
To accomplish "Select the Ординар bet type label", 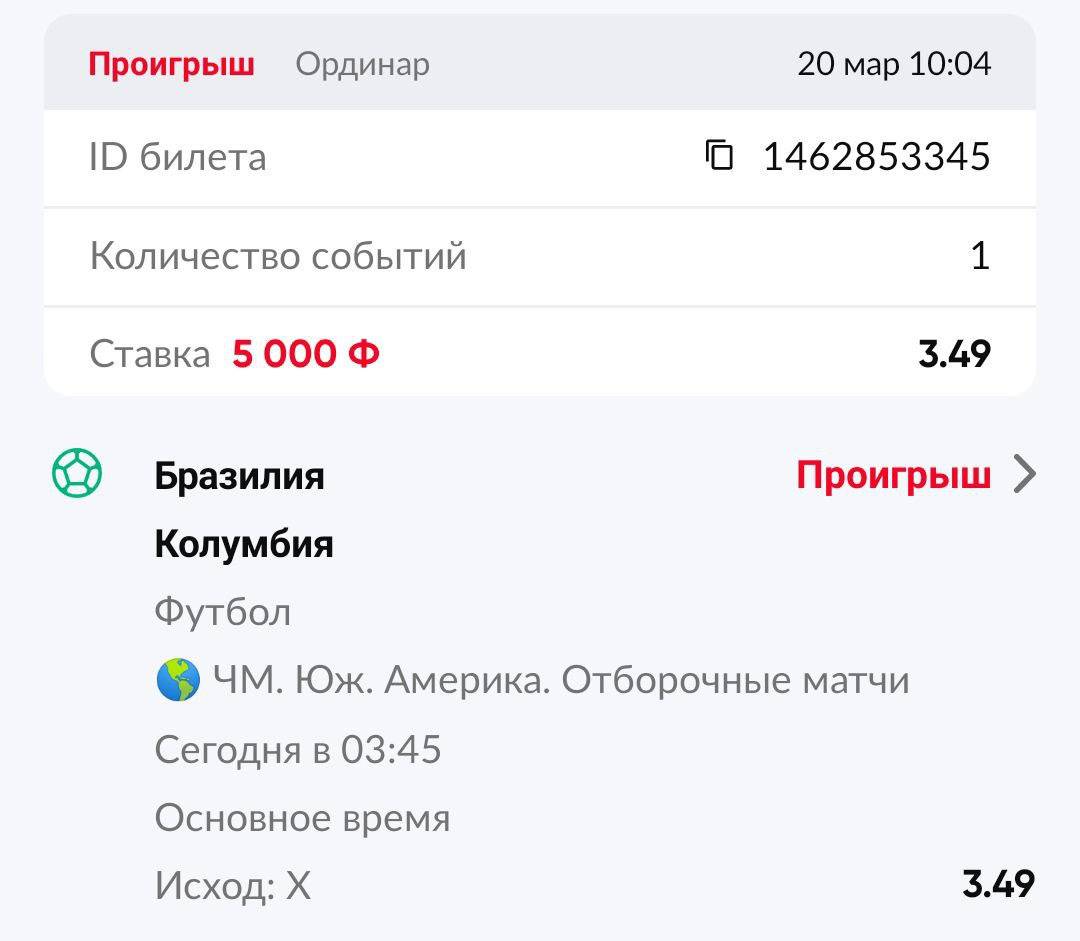I will pyautogui.click(x=362, y=65).
